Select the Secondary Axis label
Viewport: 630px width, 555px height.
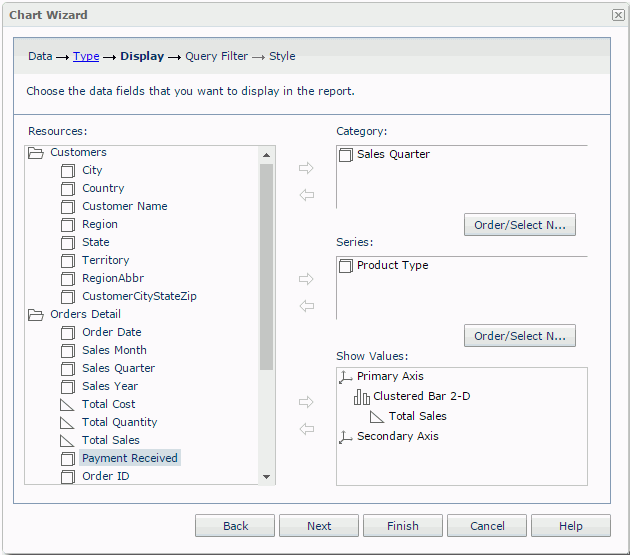(x=398, y=436)
